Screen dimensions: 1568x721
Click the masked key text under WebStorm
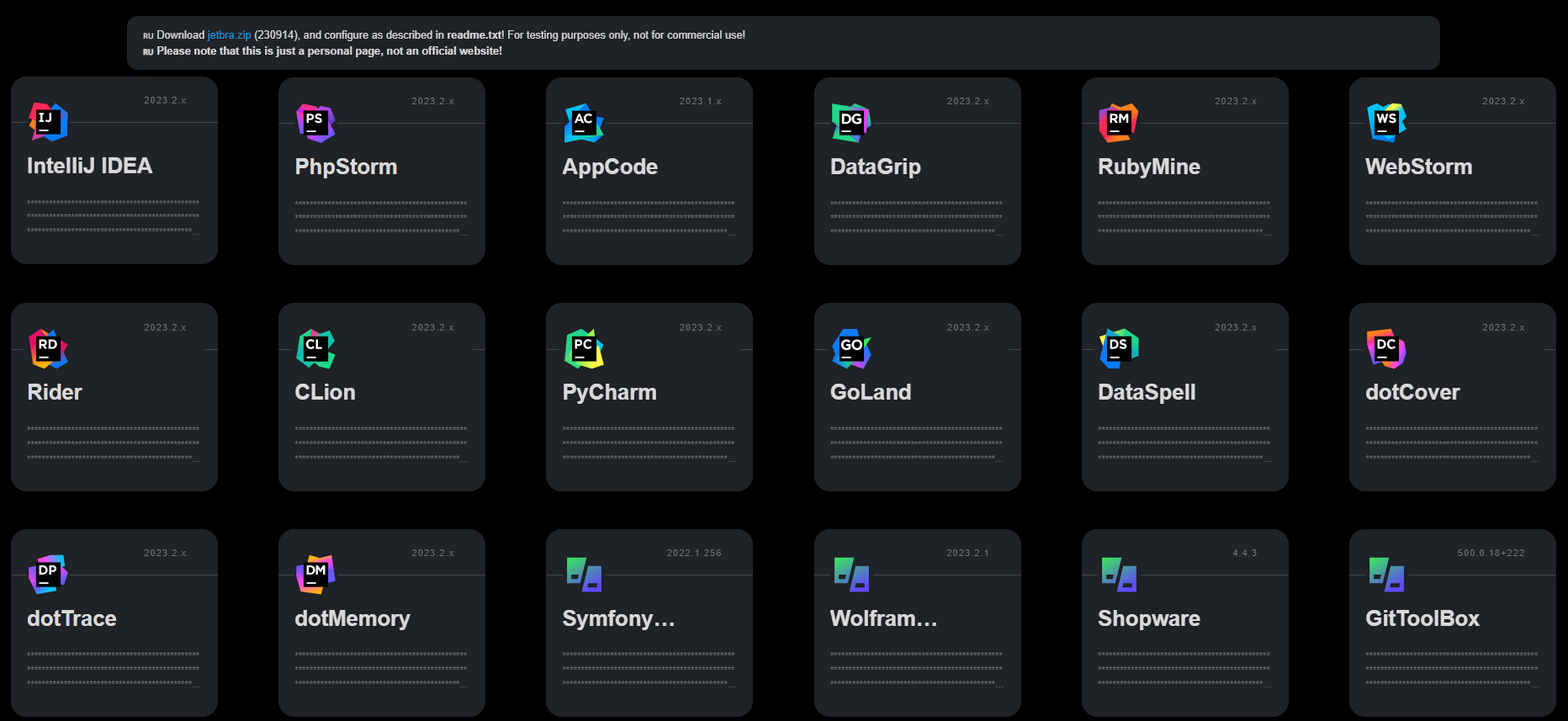click(1452, 217)
